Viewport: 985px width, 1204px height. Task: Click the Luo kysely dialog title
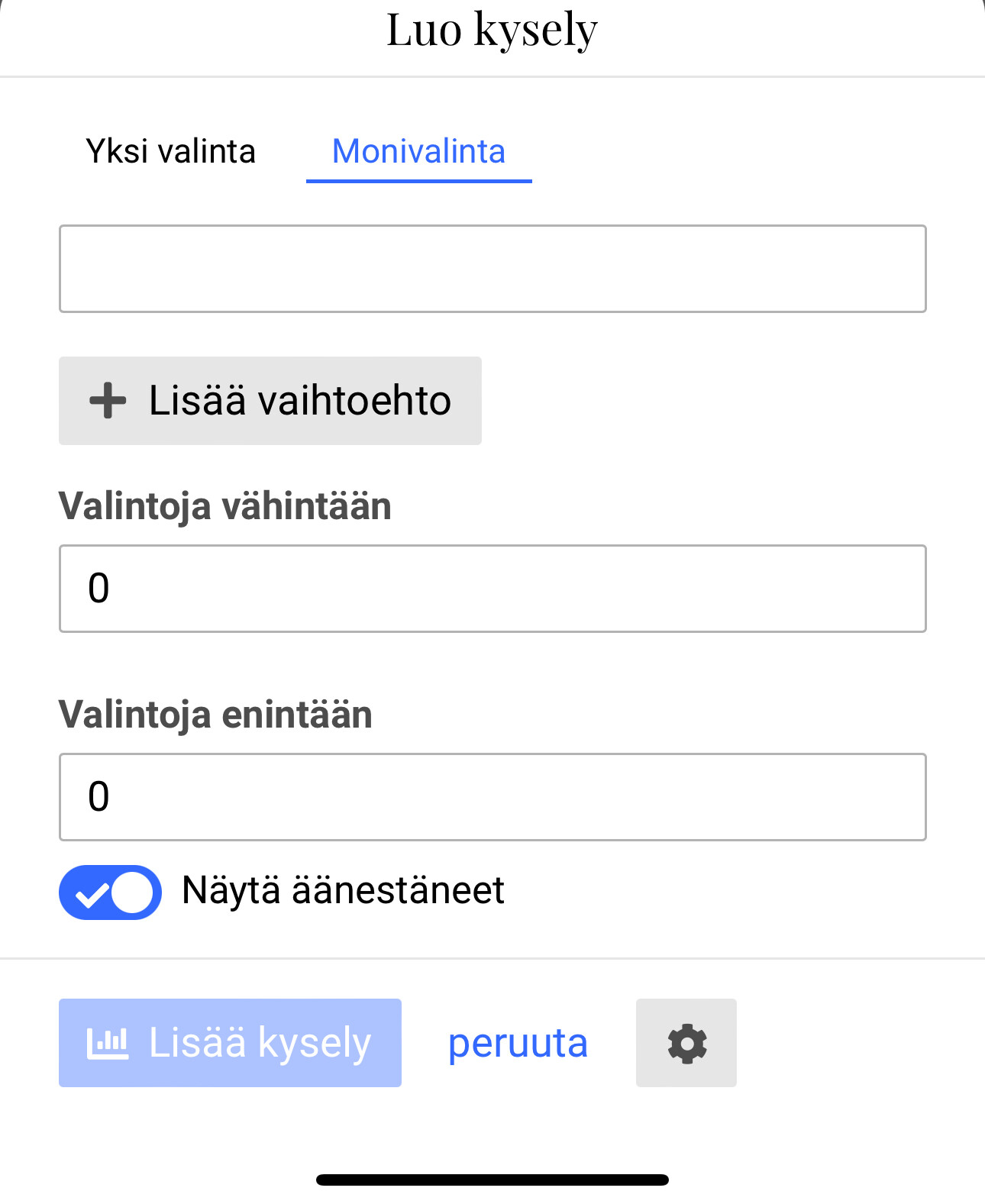coord(492,31)
